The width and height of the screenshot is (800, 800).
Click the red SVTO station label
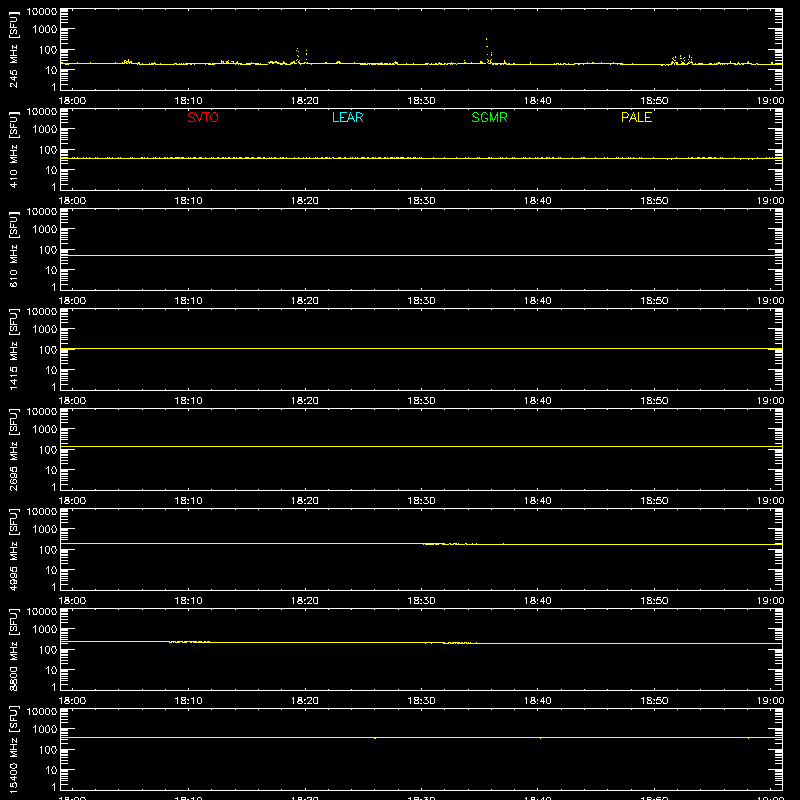[203, 117]
